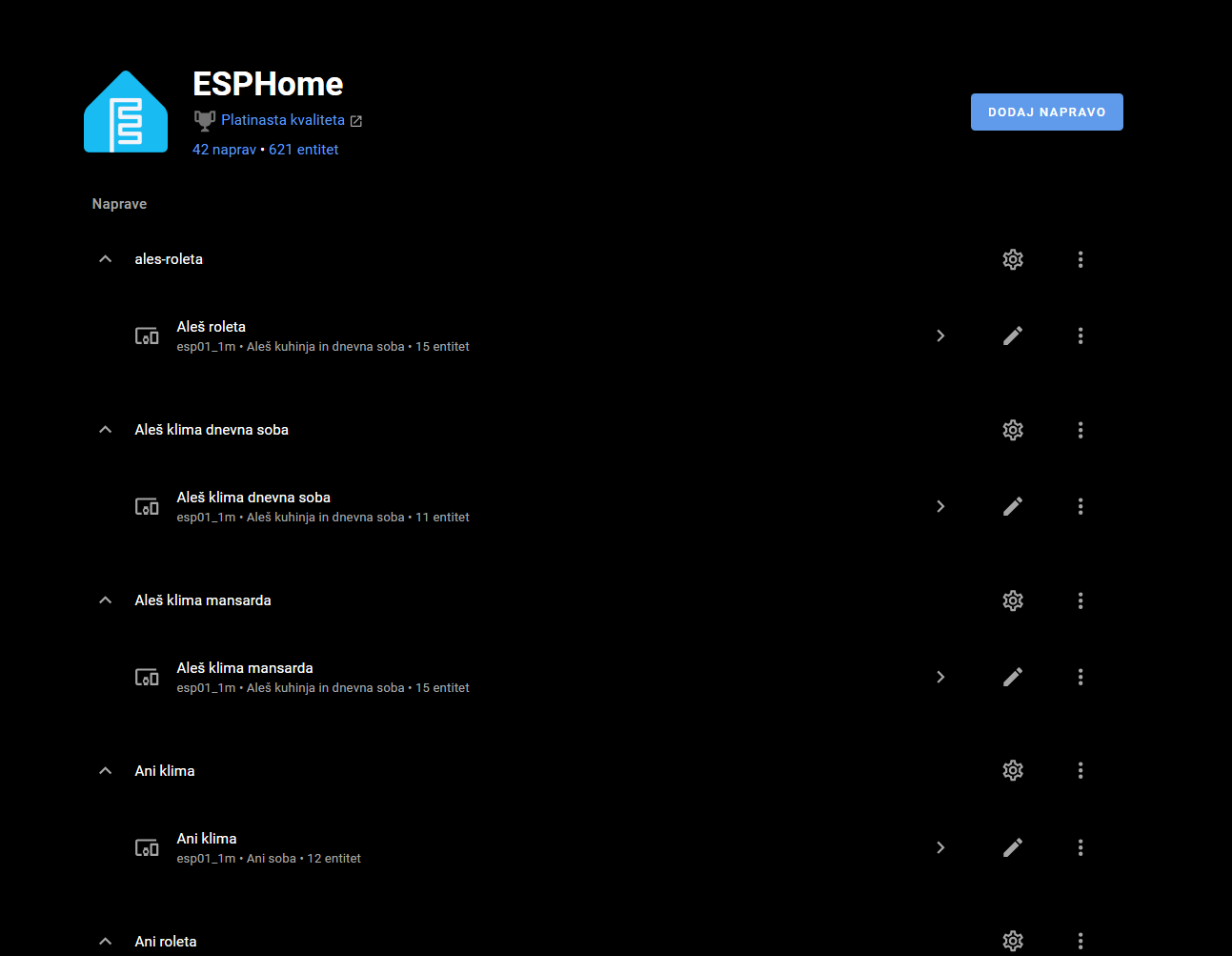The width and height of the screenshot is (1232, 956).
Task: Open Ani klima device details chevron
Action: point(940,847)
